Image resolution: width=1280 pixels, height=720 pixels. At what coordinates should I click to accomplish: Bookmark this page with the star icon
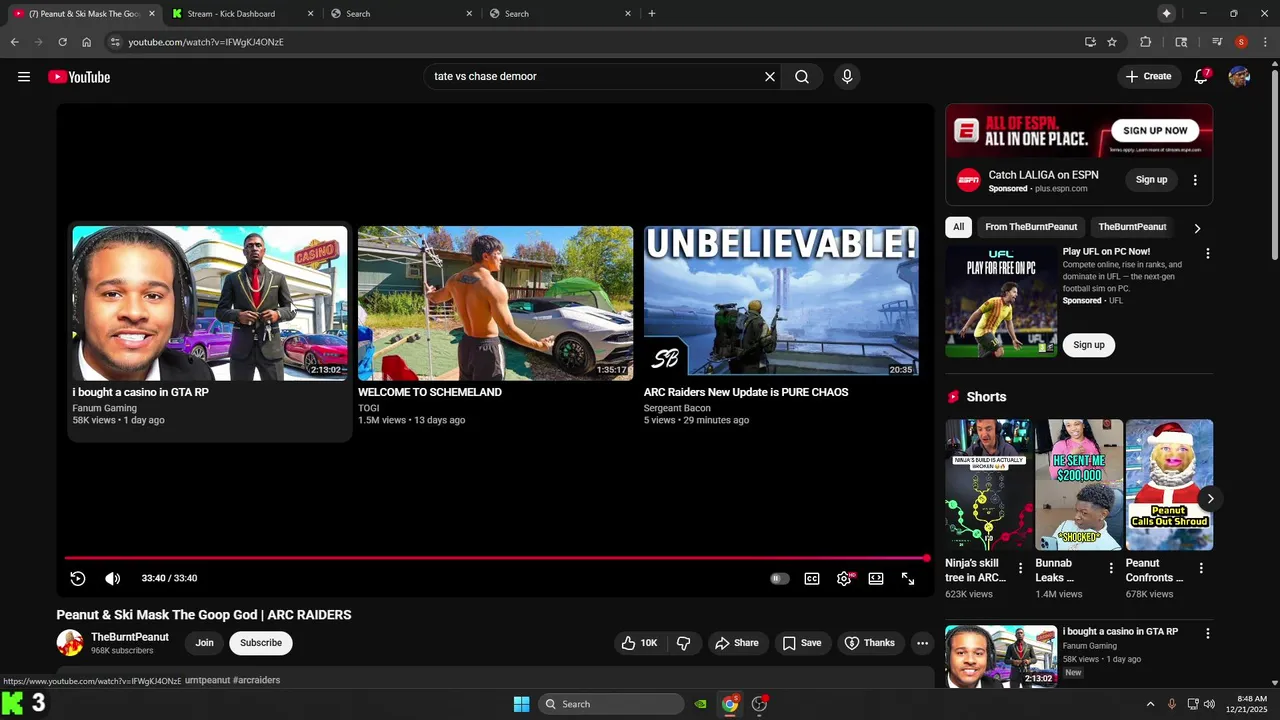tap(1112, 42)
